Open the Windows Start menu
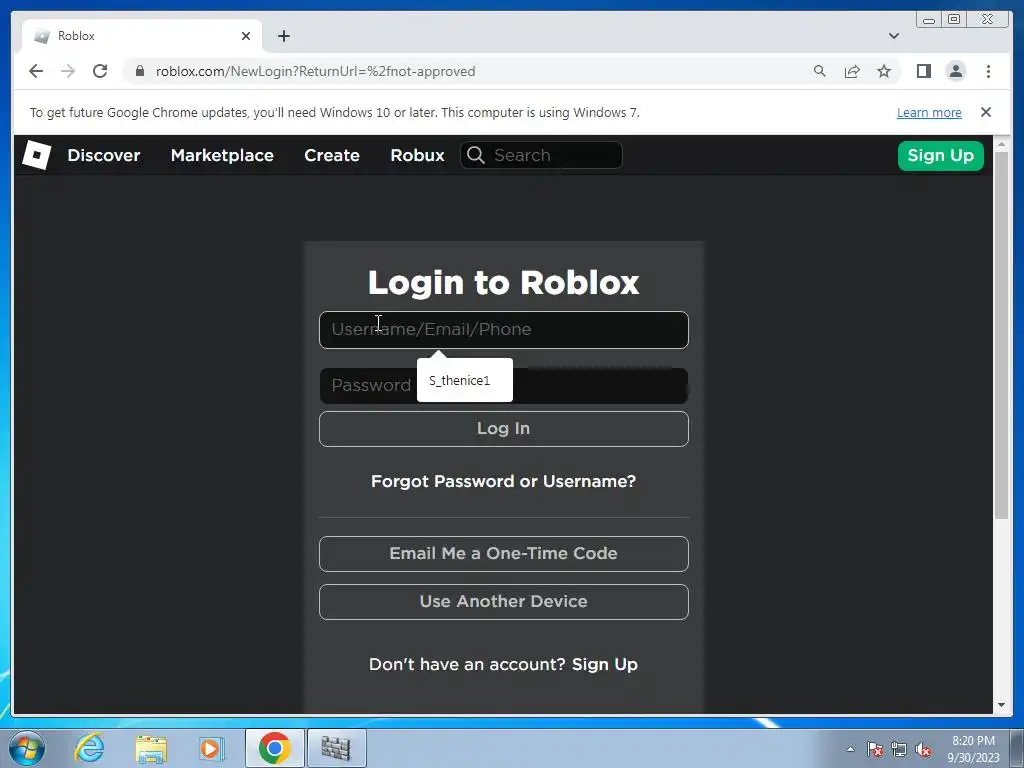This screenshot has height=768, width=1024. (27, 748)
